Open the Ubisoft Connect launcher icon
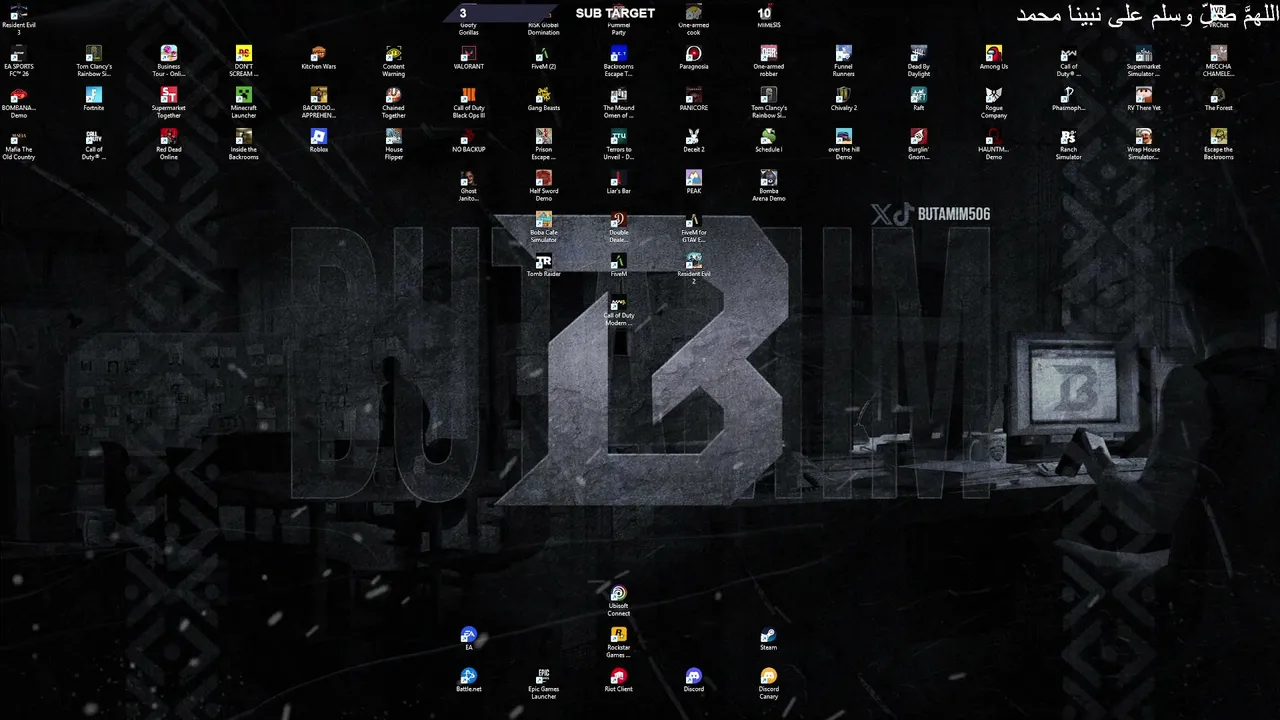1280x720 pixels. (619, 602)
